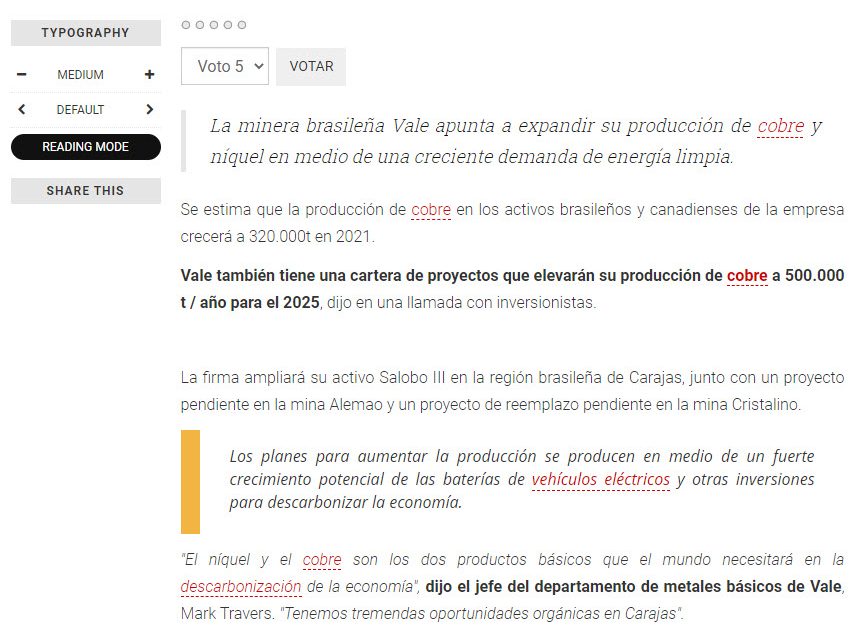This screenshot has width=857, height=627.
Task: Click the Typography panel header
Action: click(85, 33)
